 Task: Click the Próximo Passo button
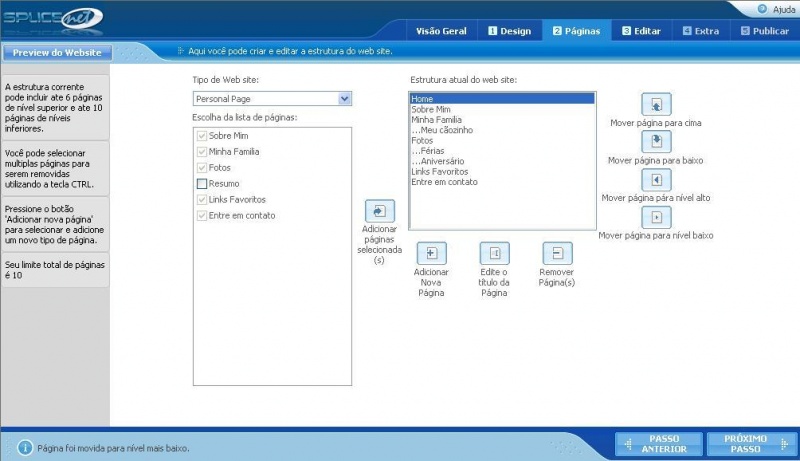click(x=752, y=444)
